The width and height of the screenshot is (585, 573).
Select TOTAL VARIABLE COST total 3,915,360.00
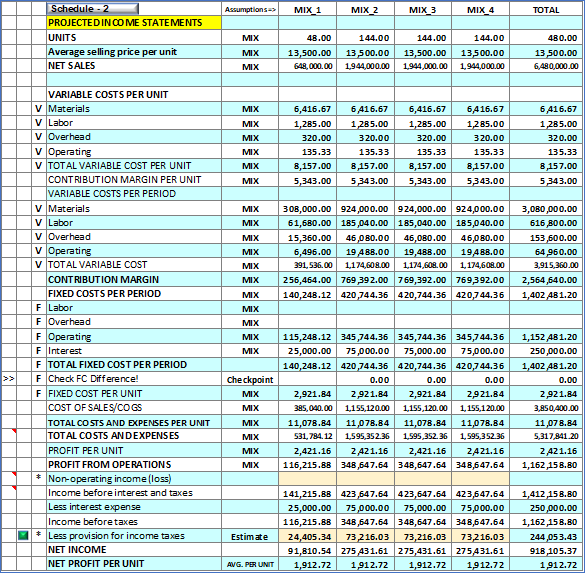(x=546, y=265)
